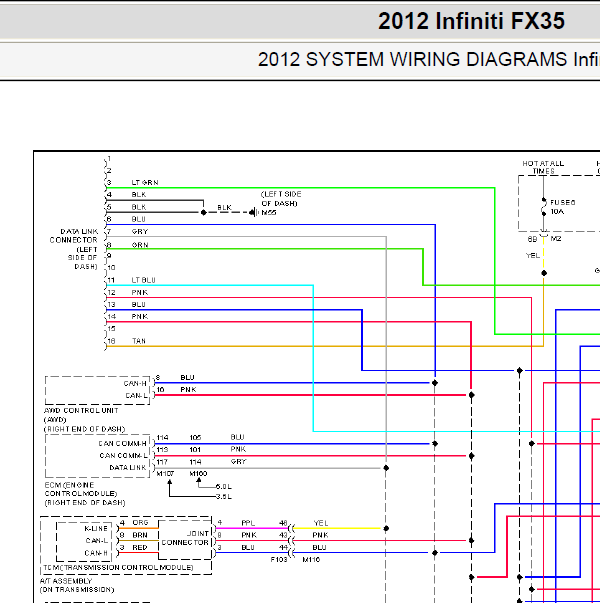This screenshot has width=600, height=603.
Task: Click the 'M2' connector label below fuse box
Action: [556, 238]
